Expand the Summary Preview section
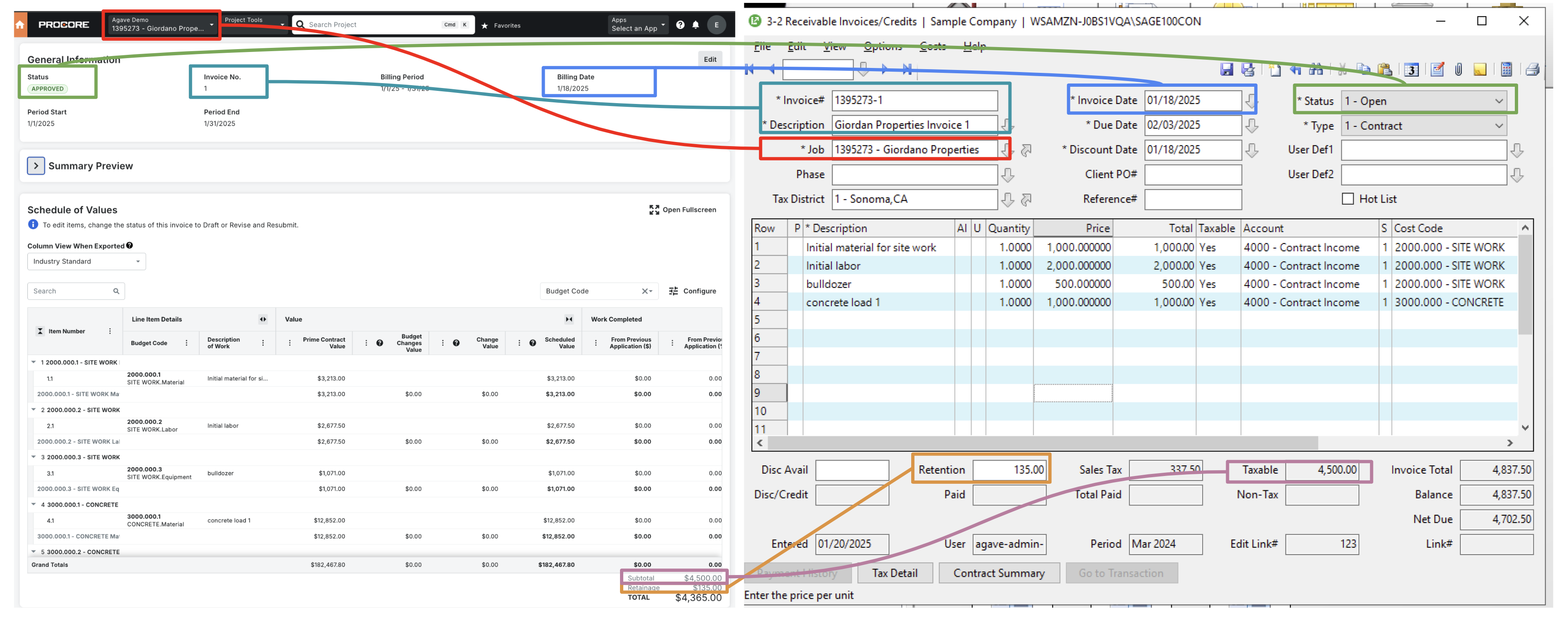1568x618 pixels. [x=36, y=166]
